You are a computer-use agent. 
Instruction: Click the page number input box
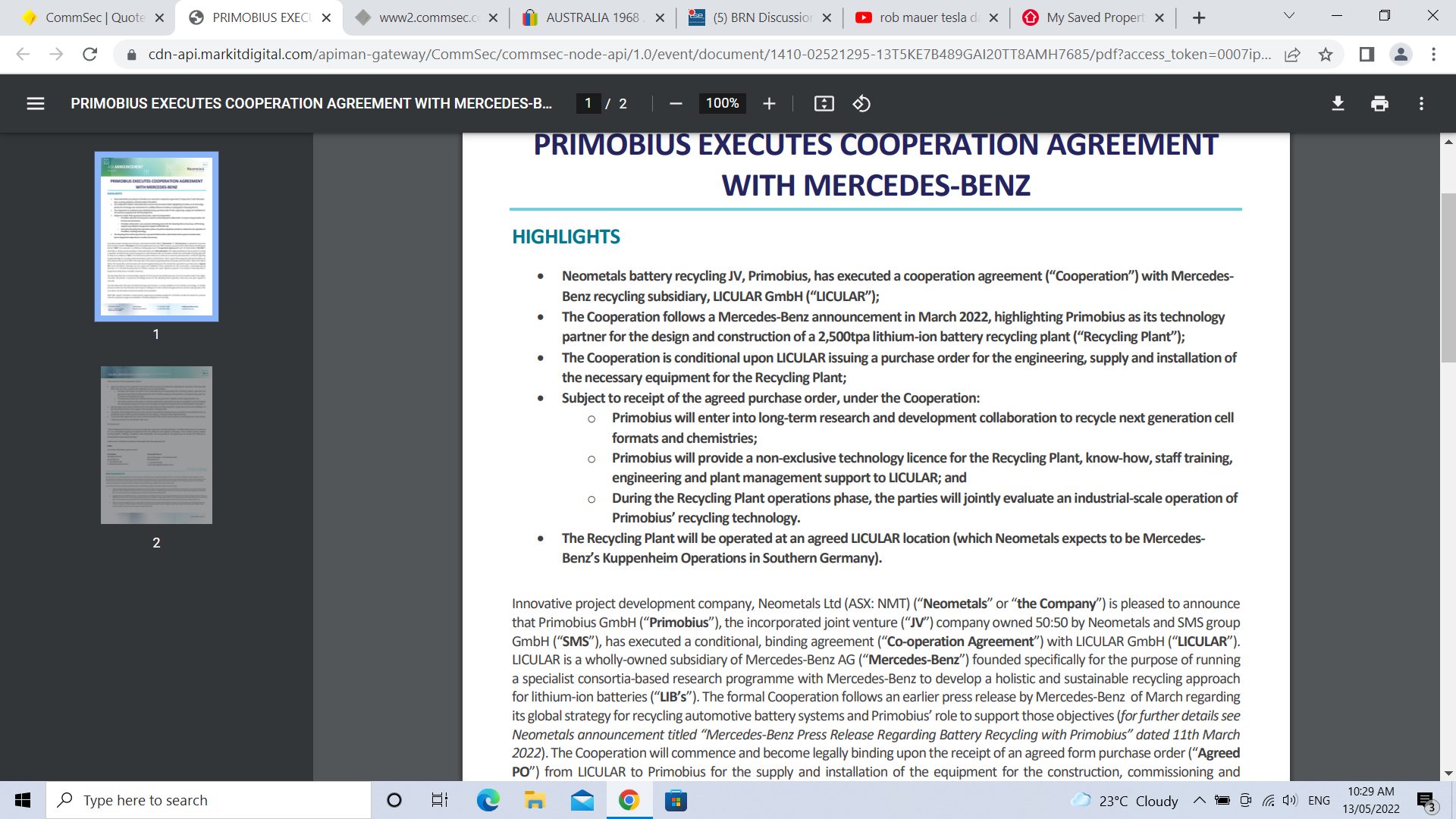(x=588, y=104)
